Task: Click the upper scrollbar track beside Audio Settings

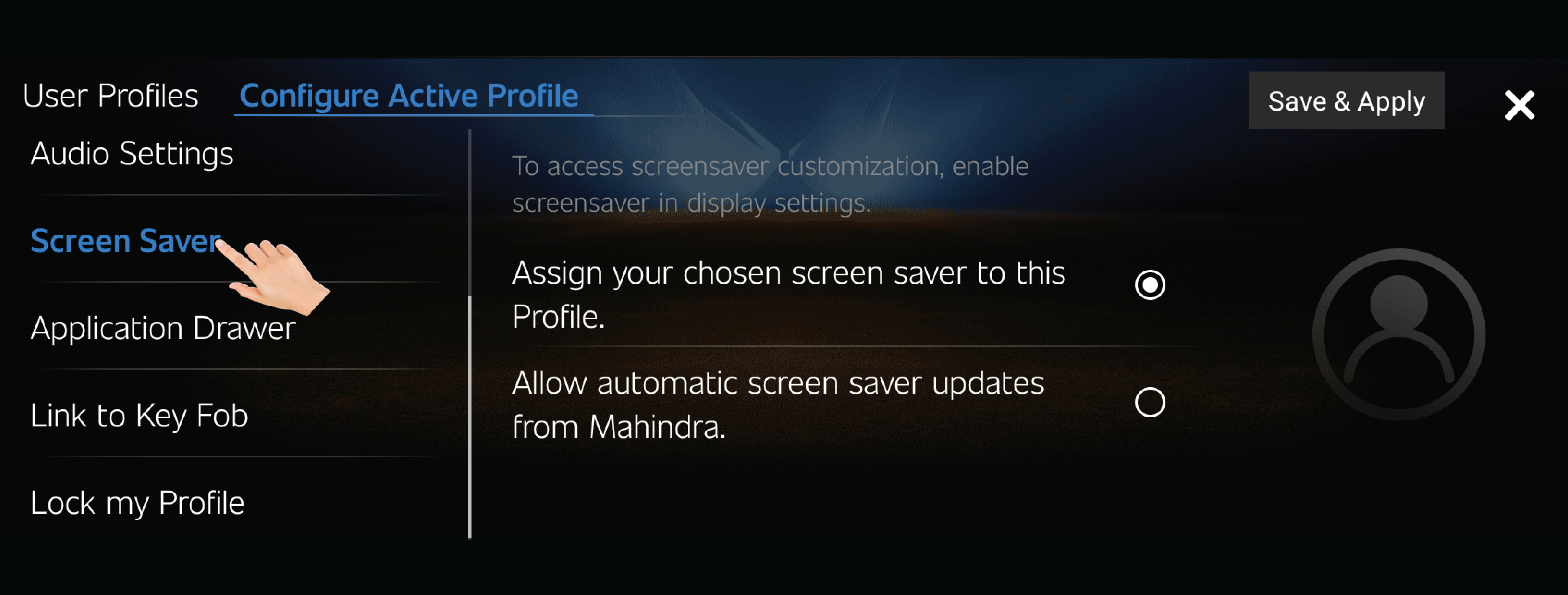Action: pos(470,213)
